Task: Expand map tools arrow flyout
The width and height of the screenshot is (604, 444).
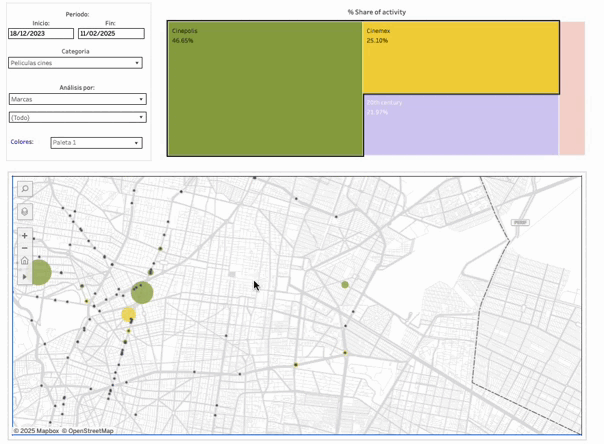Action: coord(25,276)
